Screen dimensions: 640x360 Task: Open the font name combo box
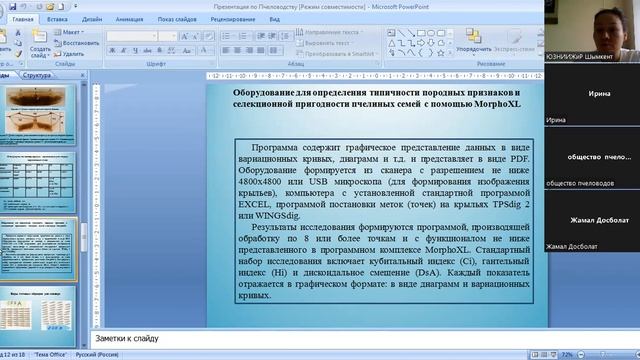click(x=132, y=36)
